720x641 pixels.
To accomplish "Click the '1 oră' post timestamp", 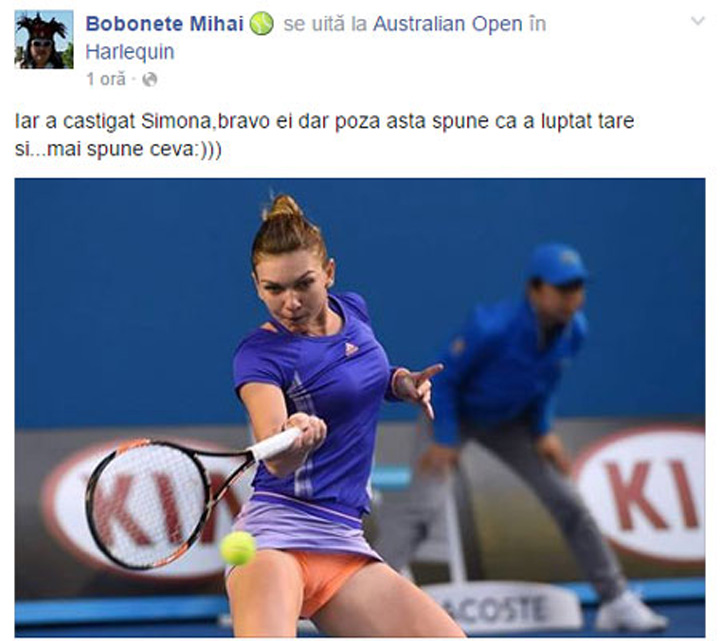I will coord(106,79).
